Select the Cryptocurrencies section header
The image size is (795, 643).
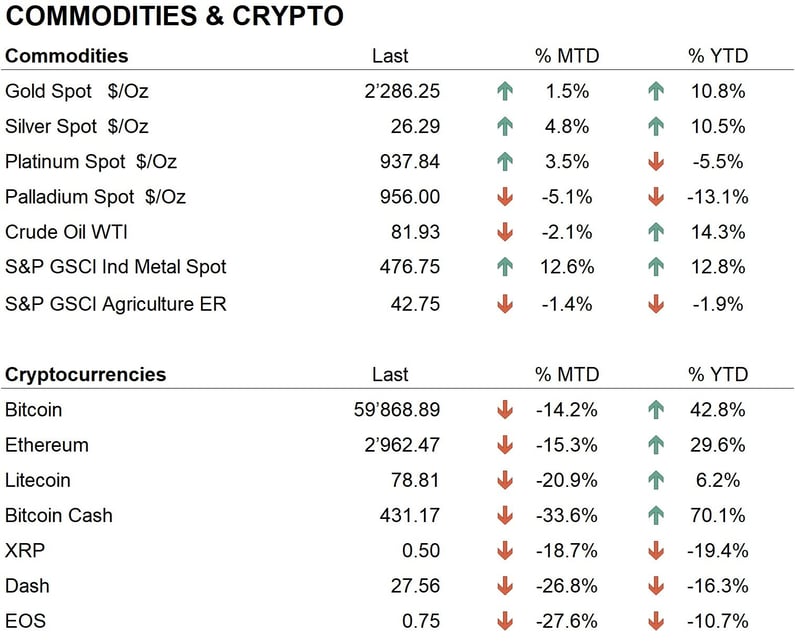86,375
